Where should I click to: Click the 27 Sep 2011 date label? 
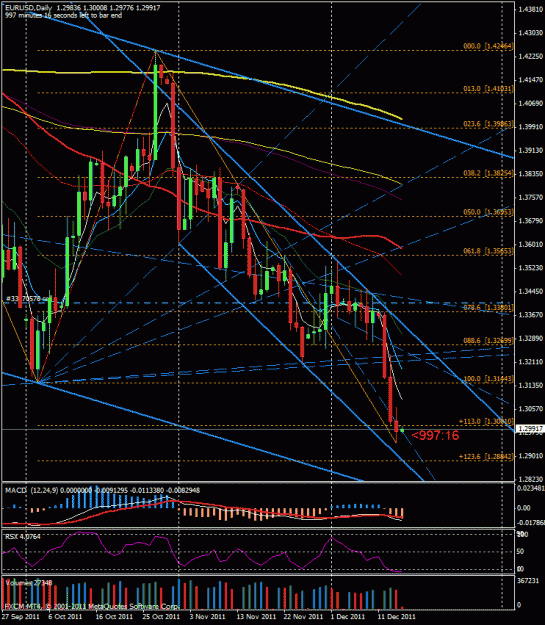click(20, 616)
